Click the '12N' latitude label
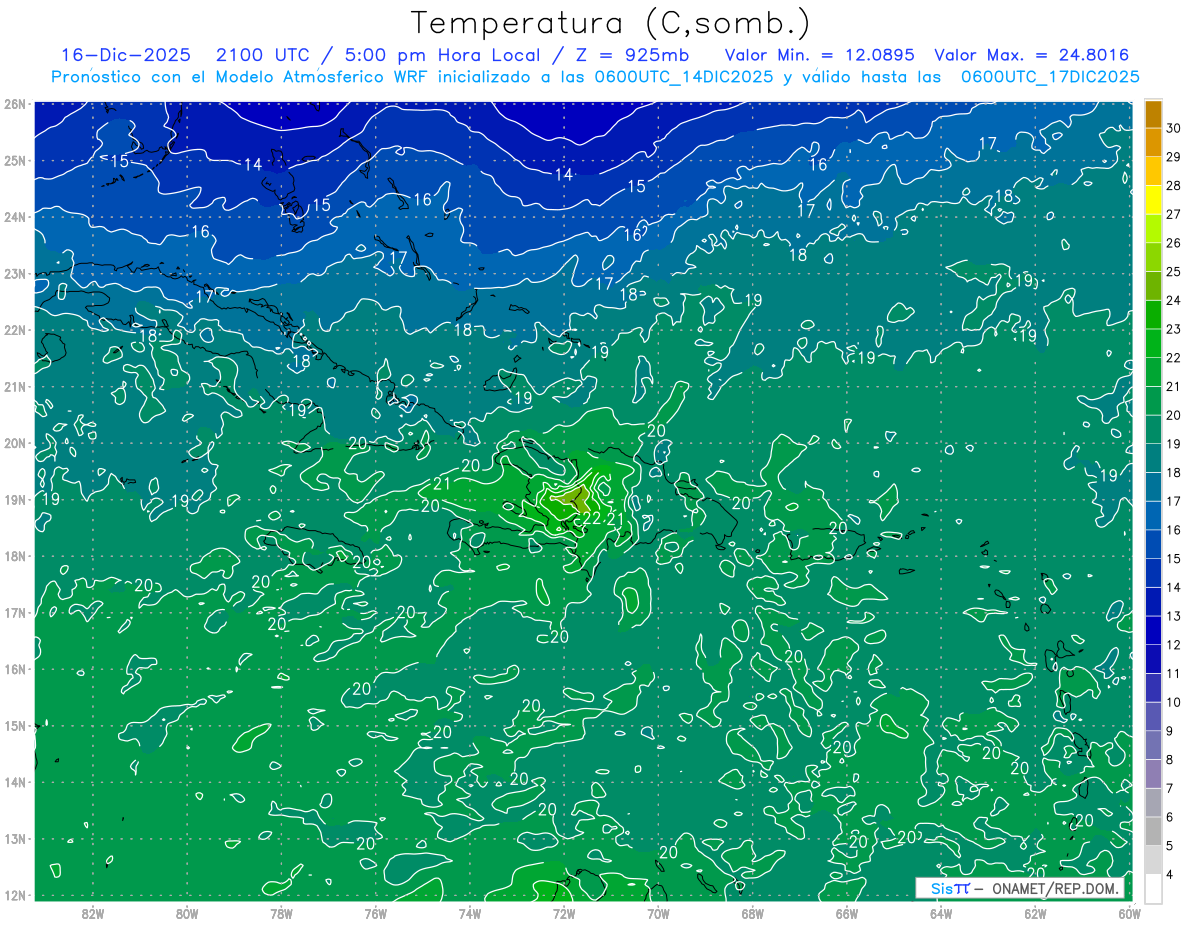1200x927 pixels. (14, 895)
